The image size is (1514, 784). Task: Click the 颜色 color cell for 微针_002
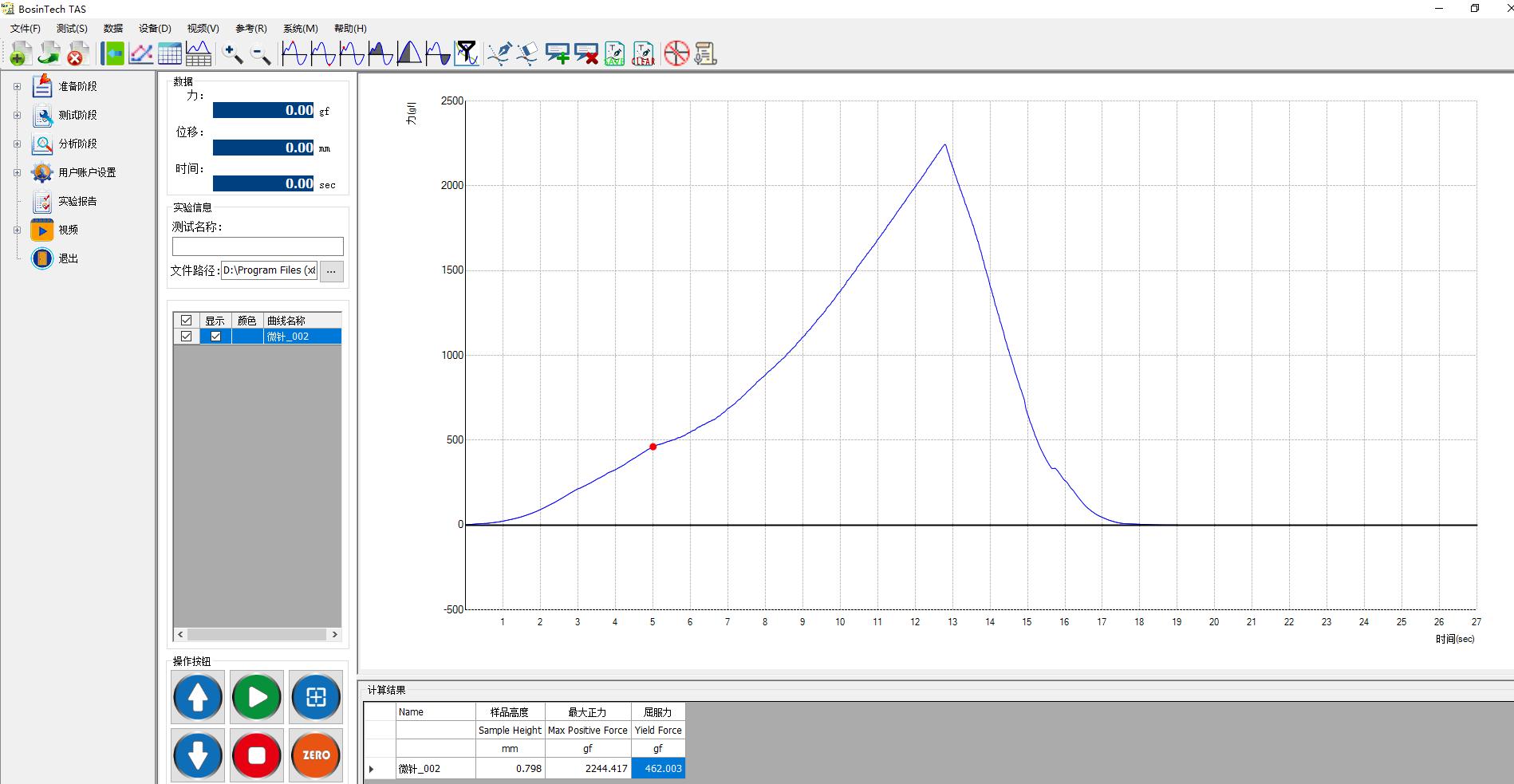tap(247, 337)
